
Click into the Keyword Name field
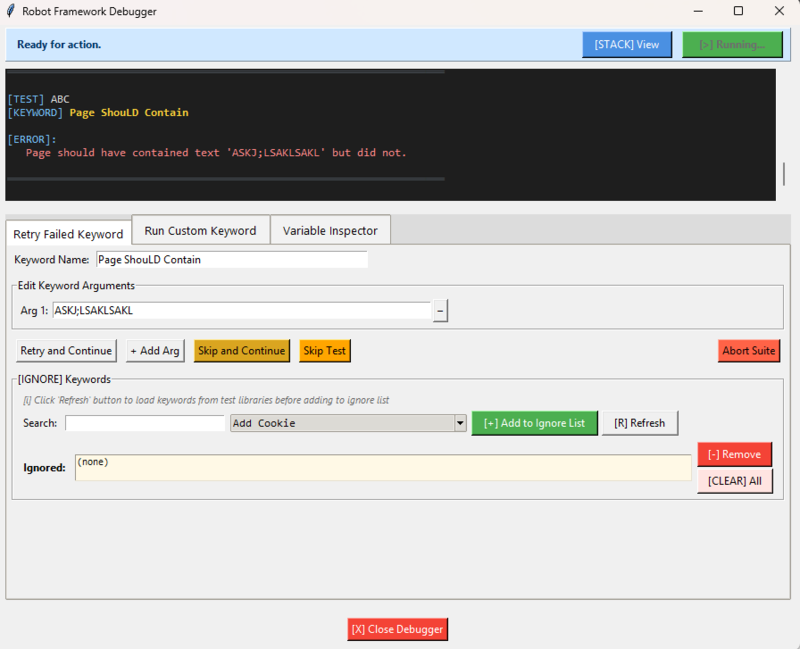pos(232,259)
